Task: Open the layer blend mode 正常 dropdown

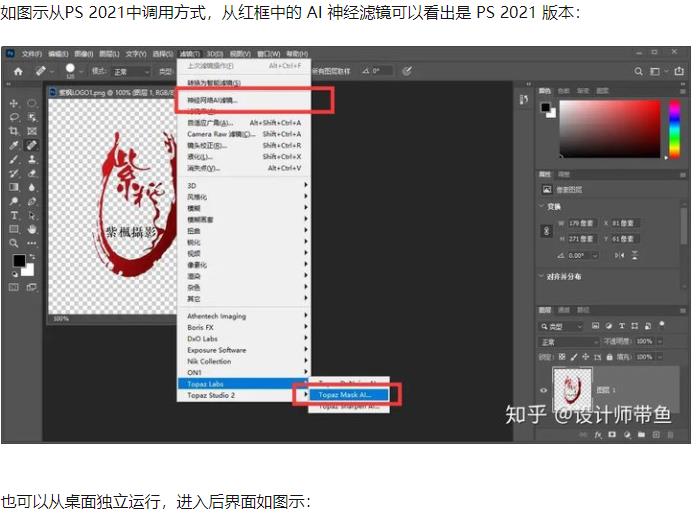Action: click(x=569, y=342)
